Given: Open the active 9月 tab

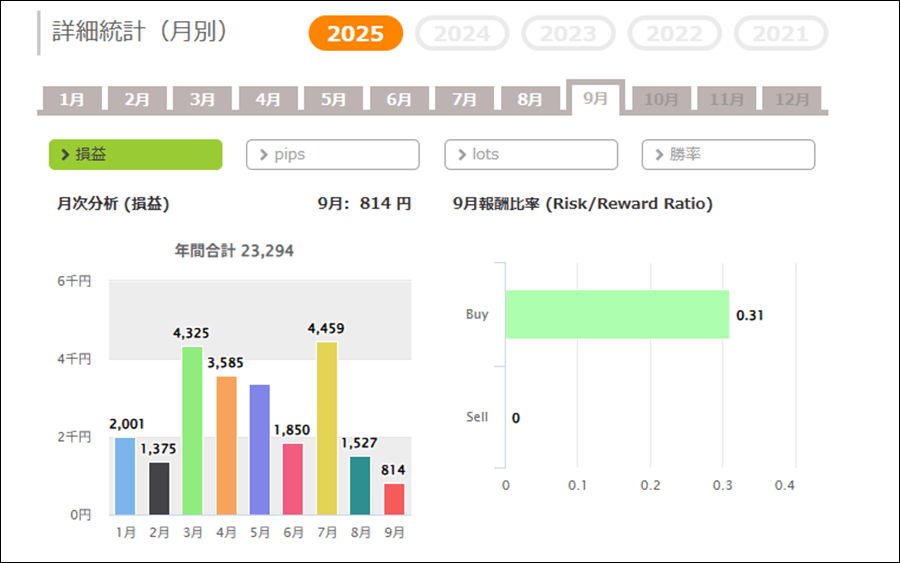Looking at the screenshot, I should (595, 99).
